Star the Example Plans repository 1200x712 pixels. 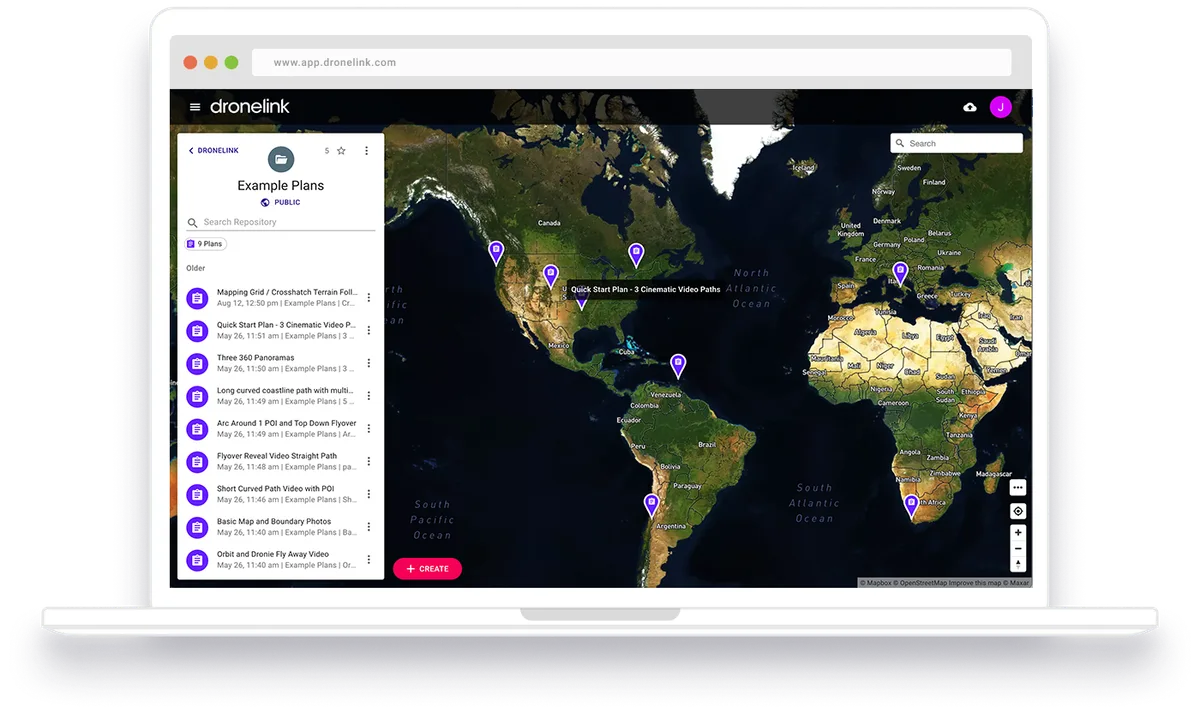click(341, 151)
